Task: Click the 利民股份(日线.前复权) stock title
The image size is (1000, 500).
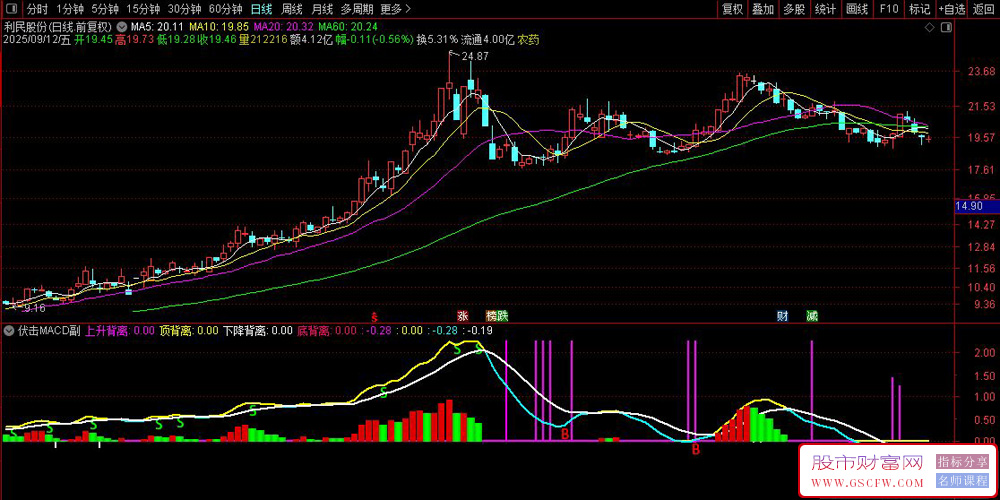Action: [x=58, y=27]
